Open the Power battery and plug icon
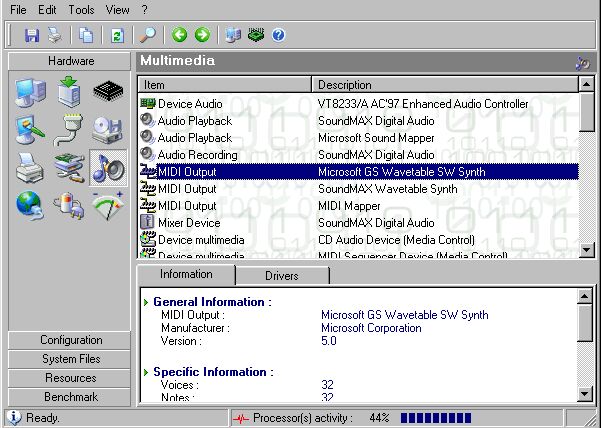 tap(69, 206)
